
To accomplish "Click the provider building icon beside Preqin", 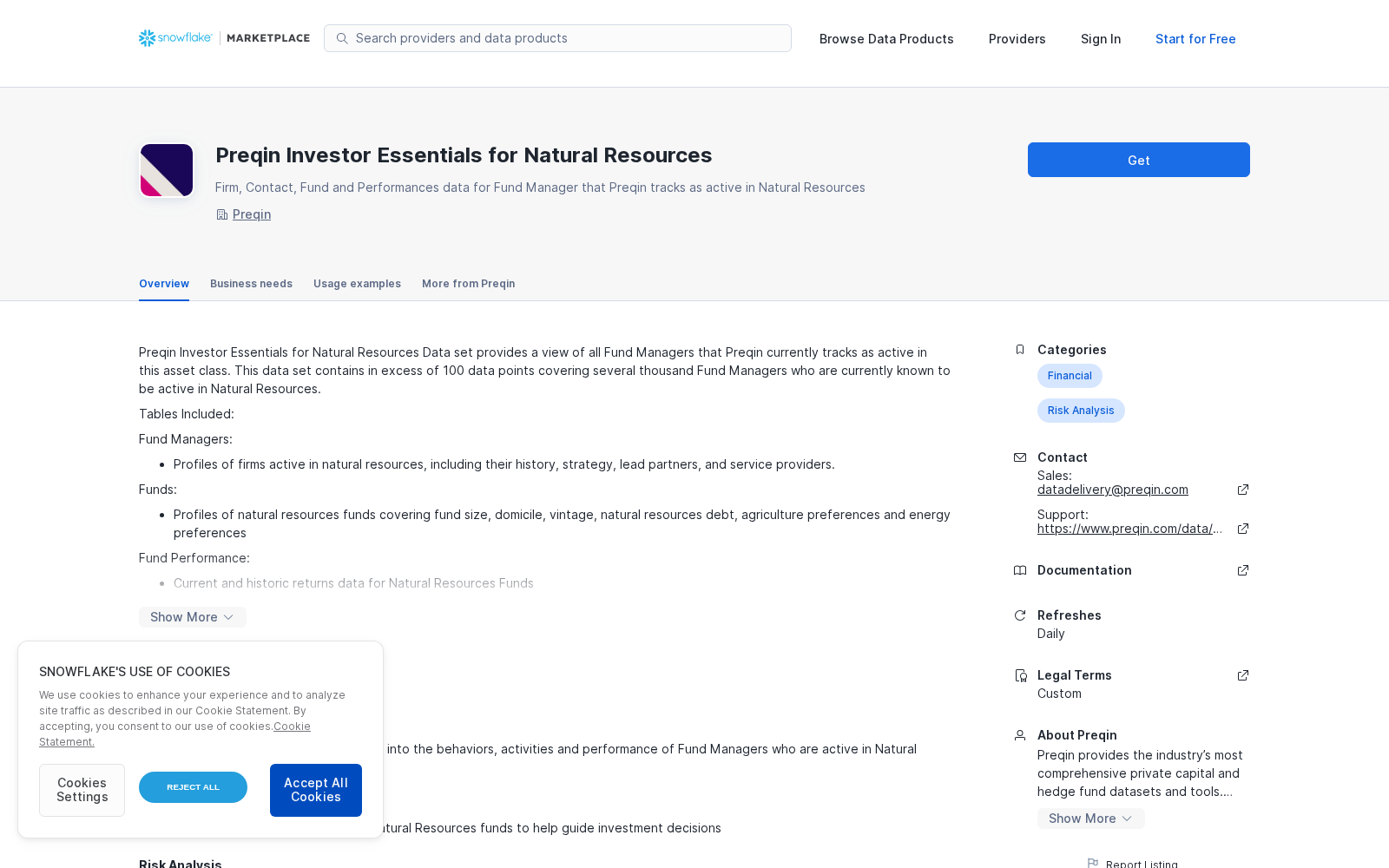I will (221, 214).
